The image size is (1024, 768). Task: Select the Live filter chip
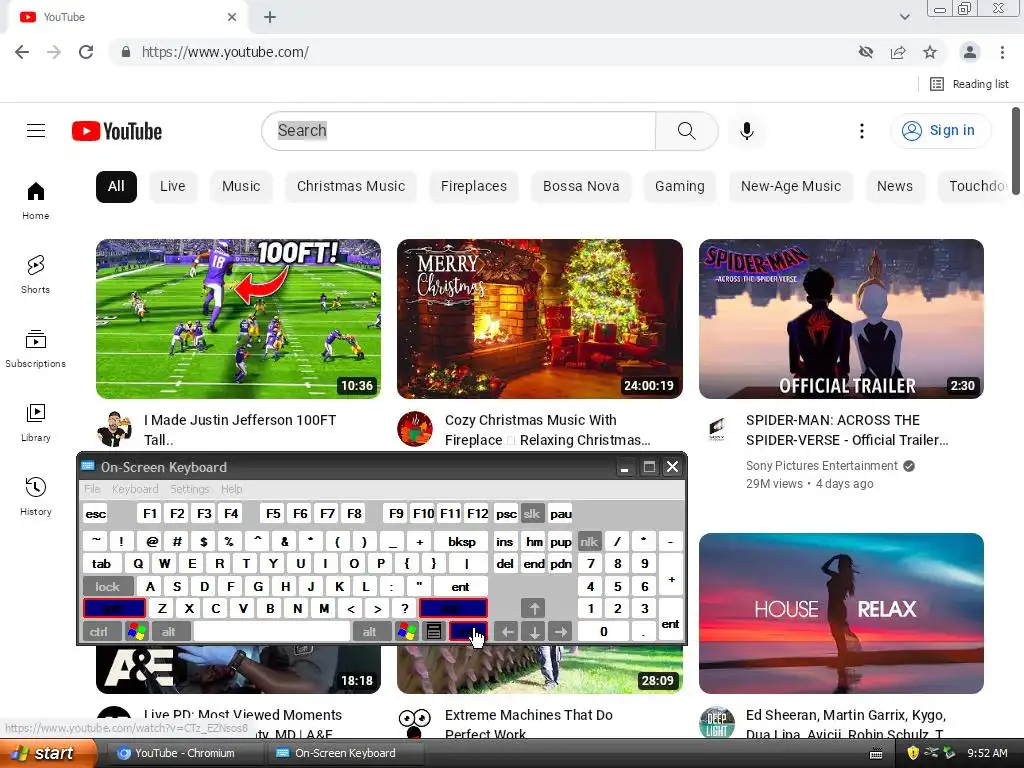[172, 186]
